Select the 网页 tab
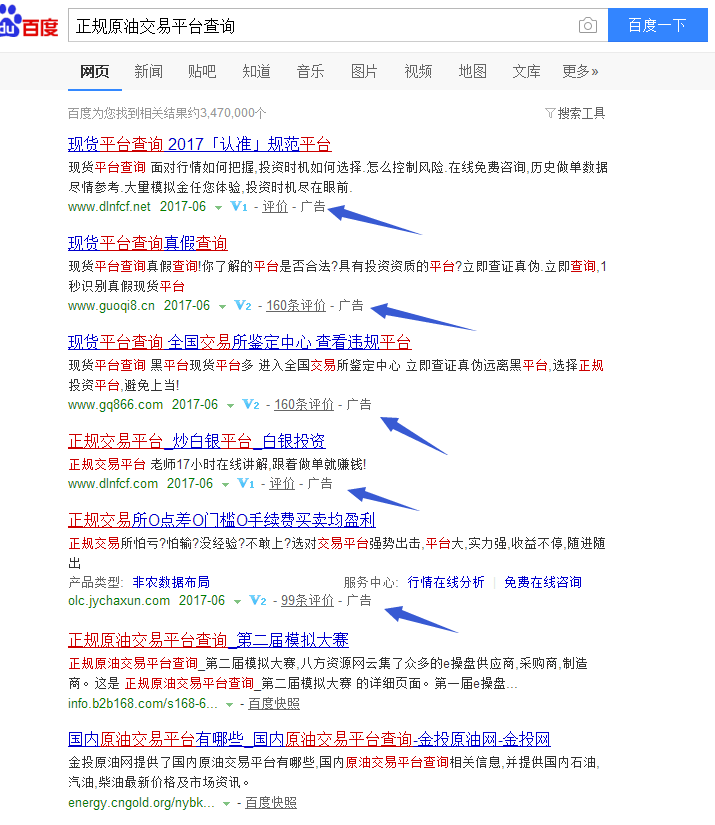The height and width of the screenshot is (825, 715). (x=95, y=71)
